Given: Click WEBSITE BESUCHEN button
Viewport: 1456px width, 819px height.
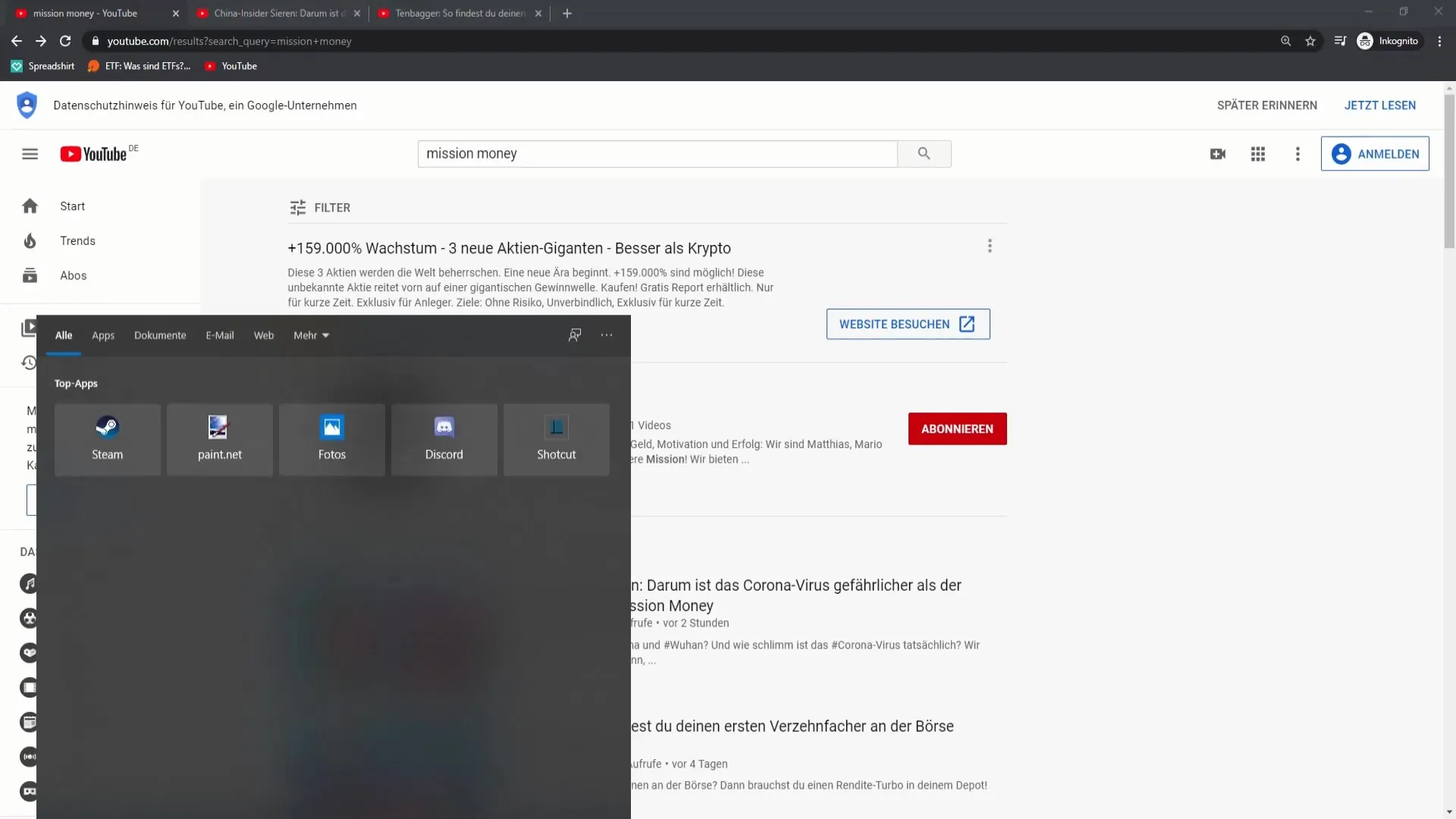Looking at the screenshot, I should point(908,325).
